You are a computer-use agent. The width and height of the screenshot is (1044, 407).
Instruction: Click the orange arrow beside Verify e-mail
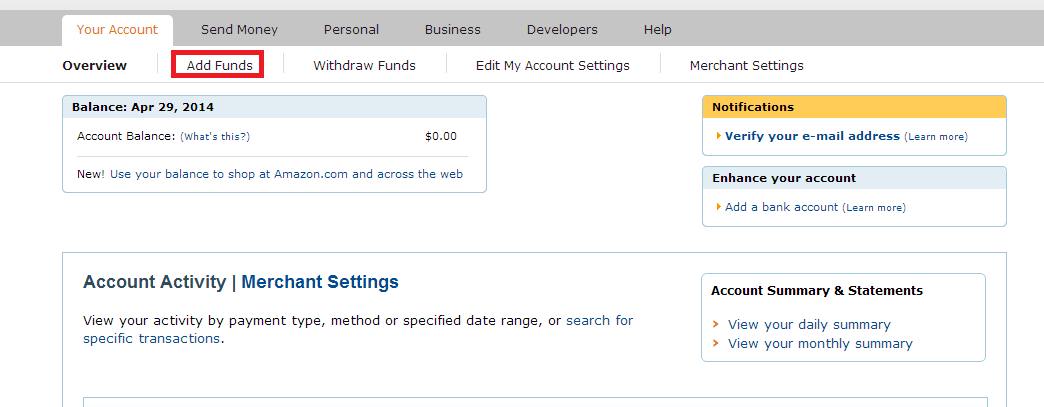(x=719, y=136)
